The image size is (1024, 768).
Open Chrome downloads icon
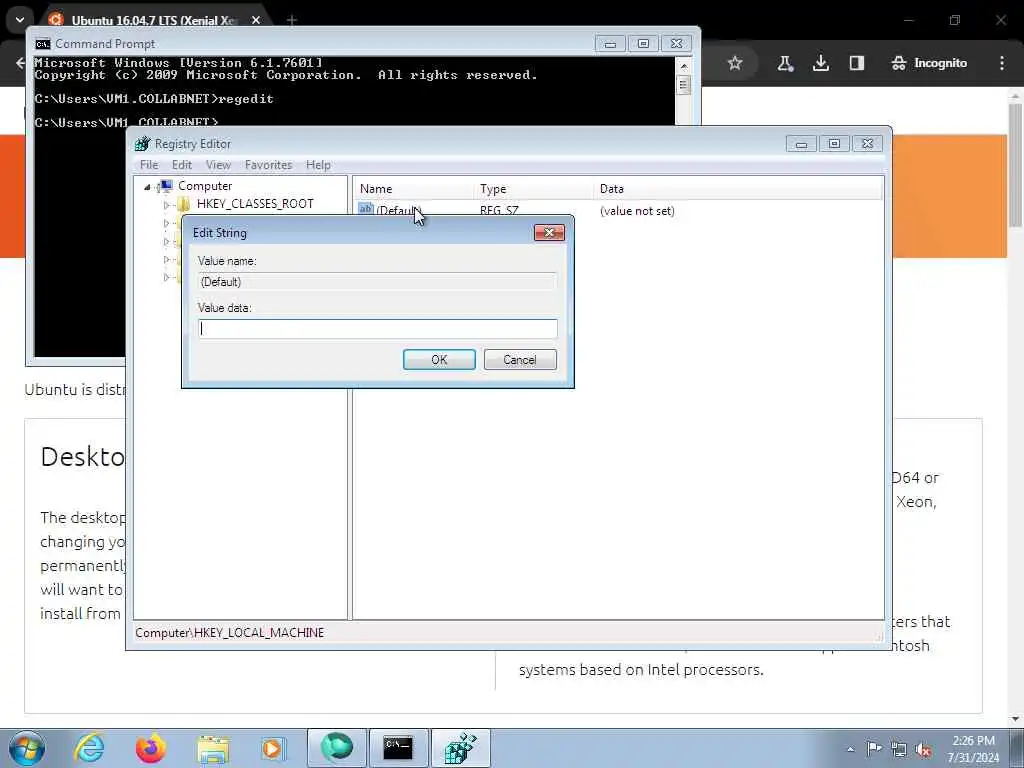[x=821, y=63]
